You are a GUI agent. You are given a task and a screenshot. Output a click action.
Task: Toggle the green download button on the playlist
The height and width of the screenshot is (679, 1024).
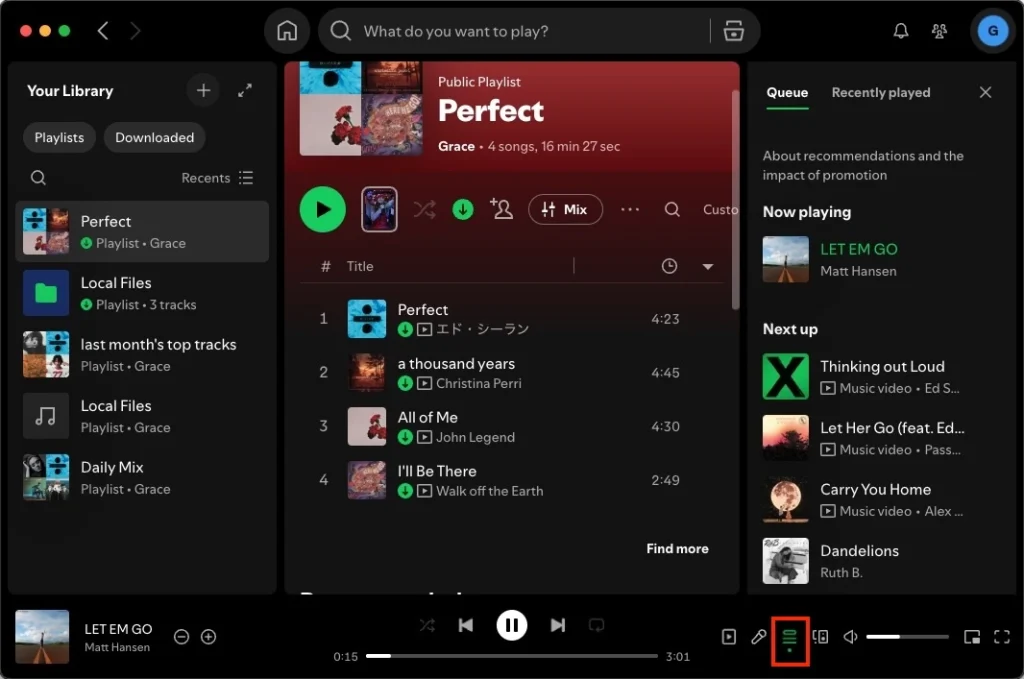(x=462, y=210)
